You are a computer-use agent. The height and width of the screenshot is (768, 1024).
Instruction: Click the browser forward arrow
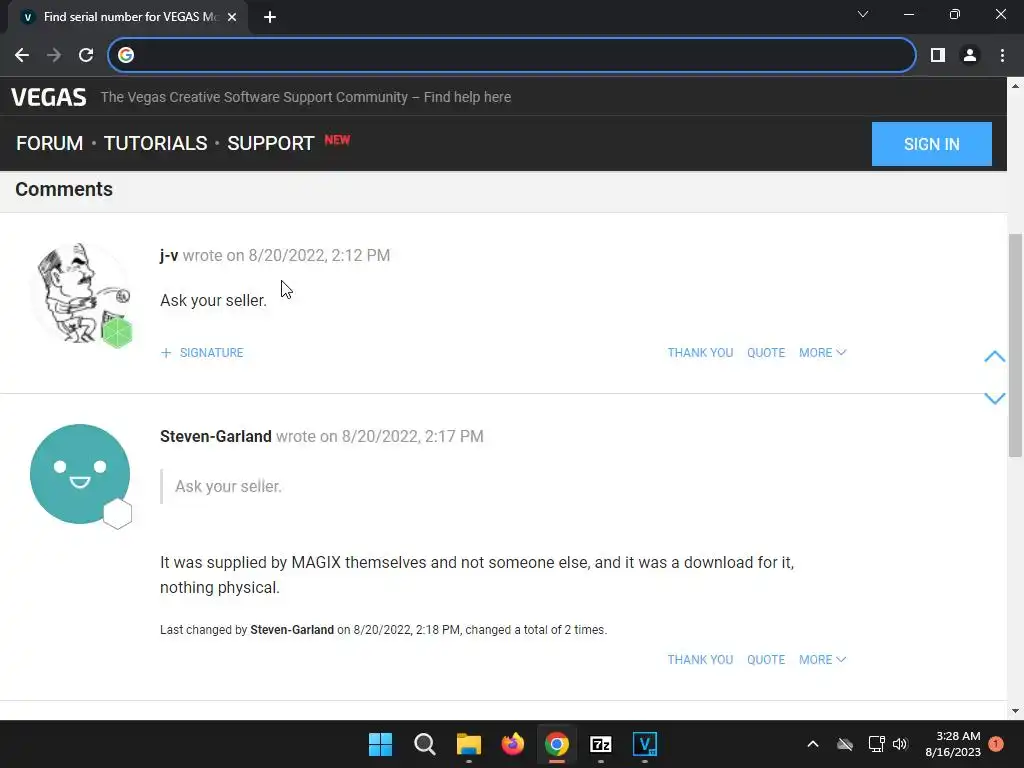coord(54,56)
